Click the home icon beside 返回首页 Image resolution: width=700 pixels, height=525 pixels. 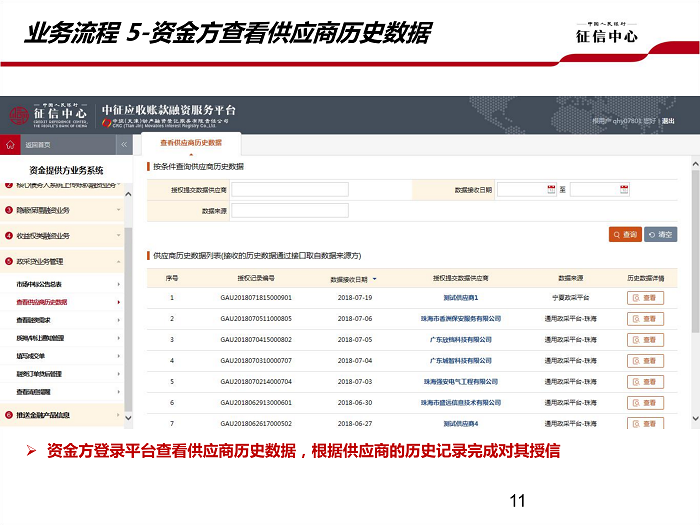click(10, 145)
